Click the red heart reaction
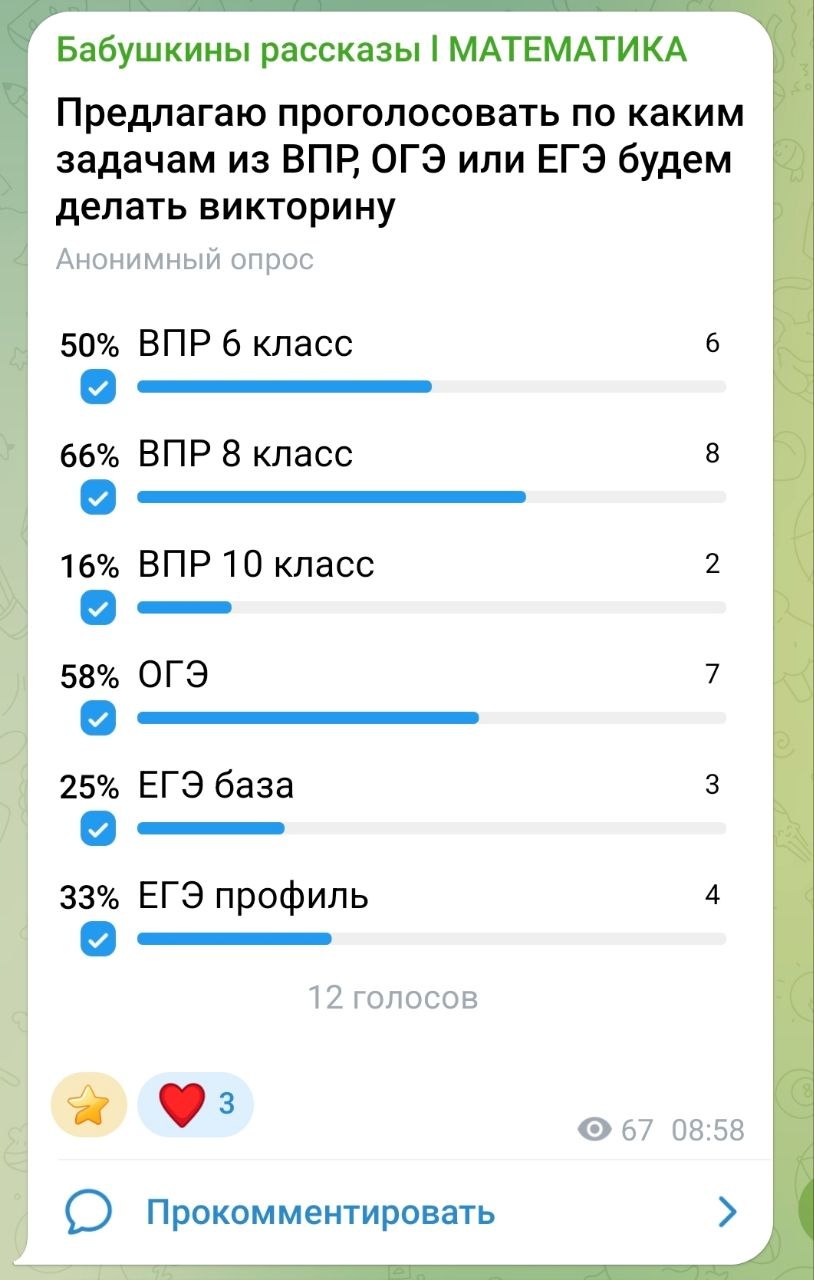This screenshot has width=814, height=1280. pyautogui.click(x=183, y=1105)
